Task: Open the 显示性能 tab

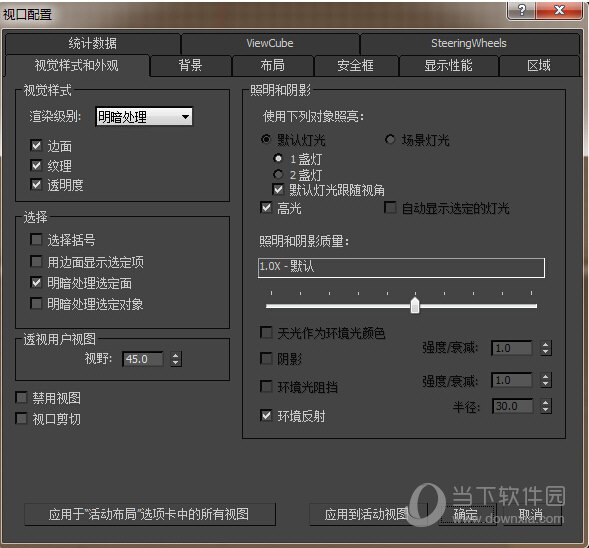Action: tap(449, 66)
